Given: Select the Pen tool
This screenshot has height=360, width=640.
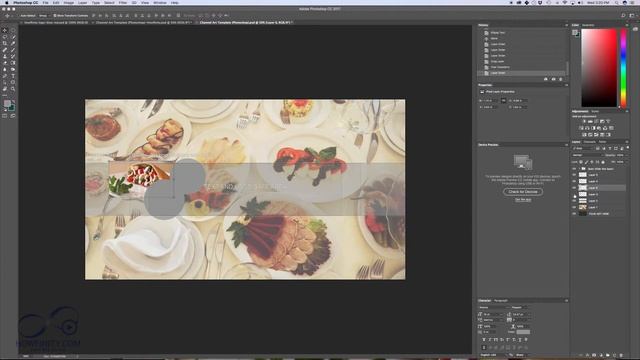Looking at the screenshot, I should click(4, 76).
